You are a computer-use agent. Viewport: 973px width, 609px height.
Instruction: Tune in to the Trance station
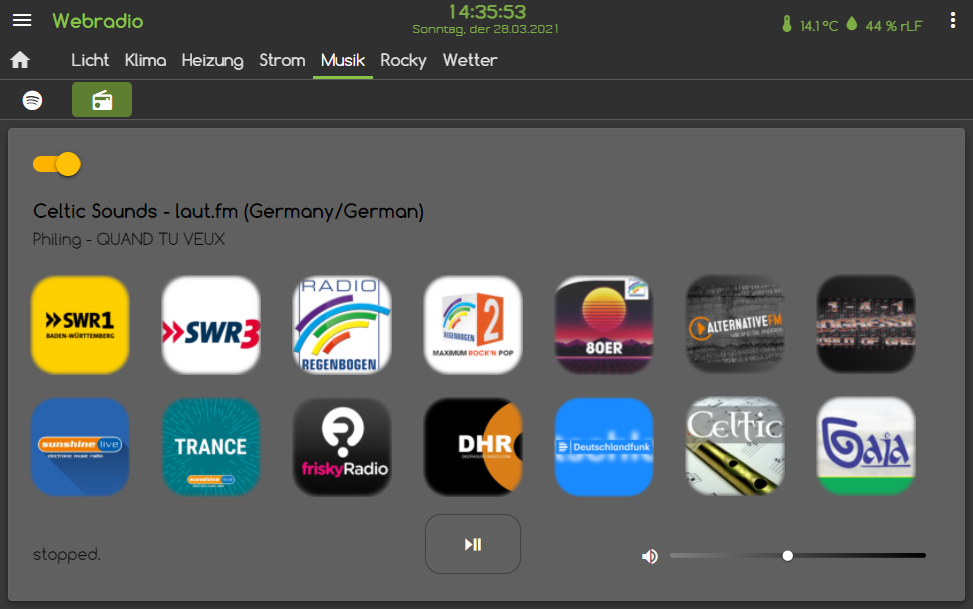(x=211, y=447)
